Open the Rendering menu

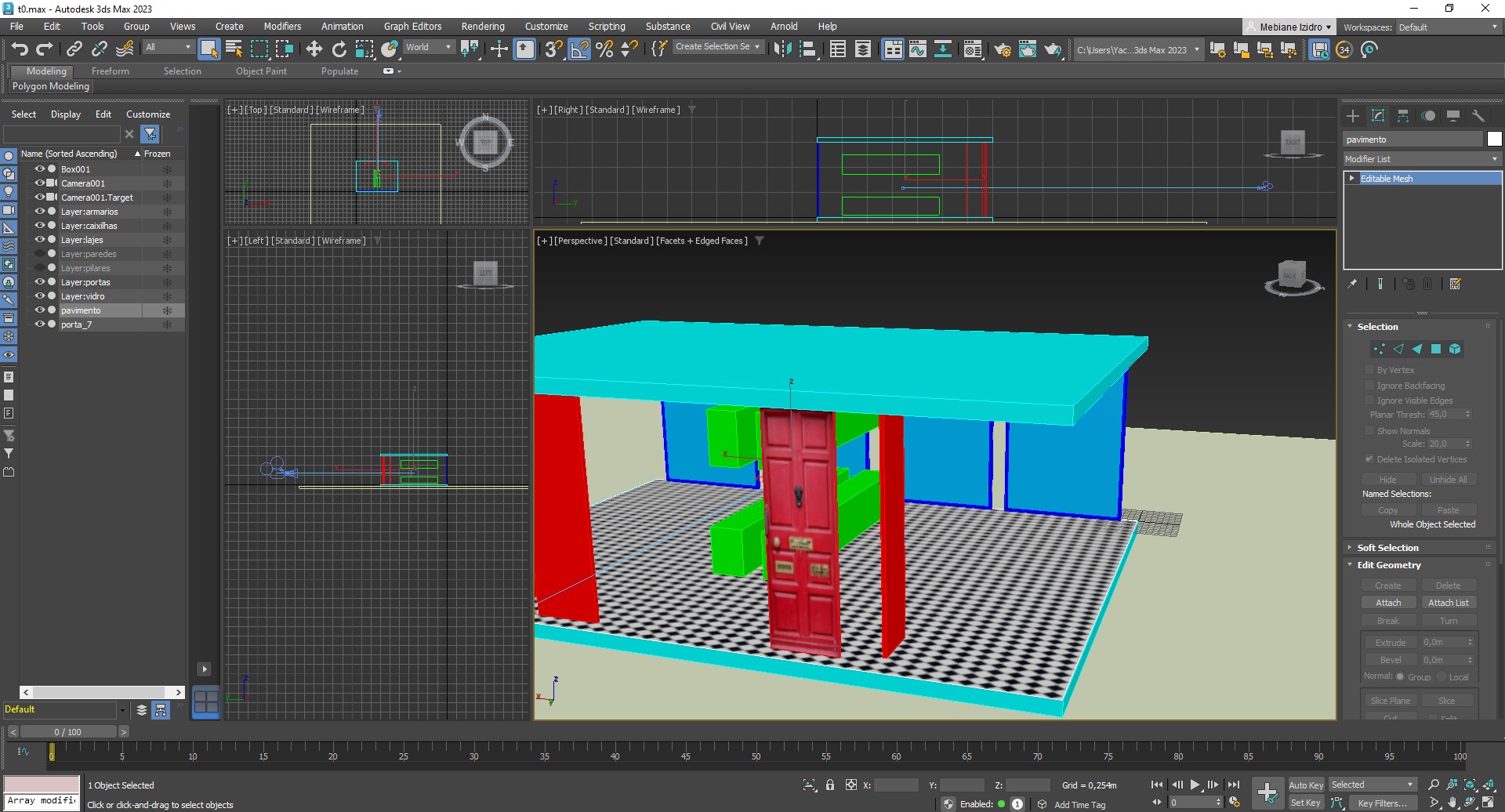pyautogui.click(x=482, y=26)
